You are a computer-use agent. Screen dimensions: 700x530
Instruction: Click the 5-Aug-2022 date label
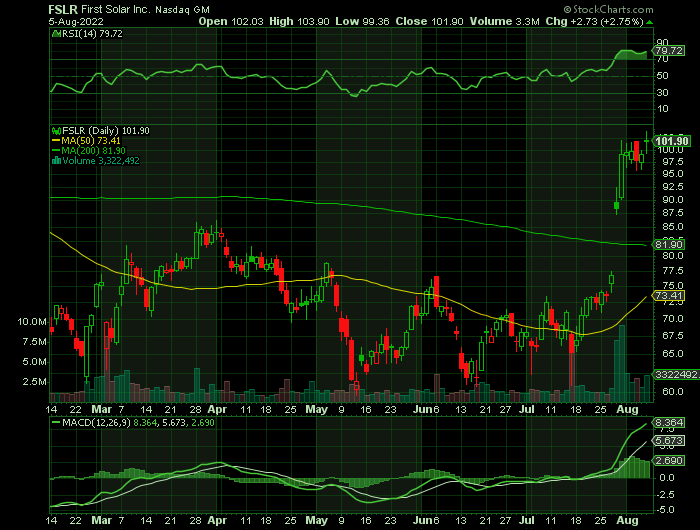tap(76, 21)
